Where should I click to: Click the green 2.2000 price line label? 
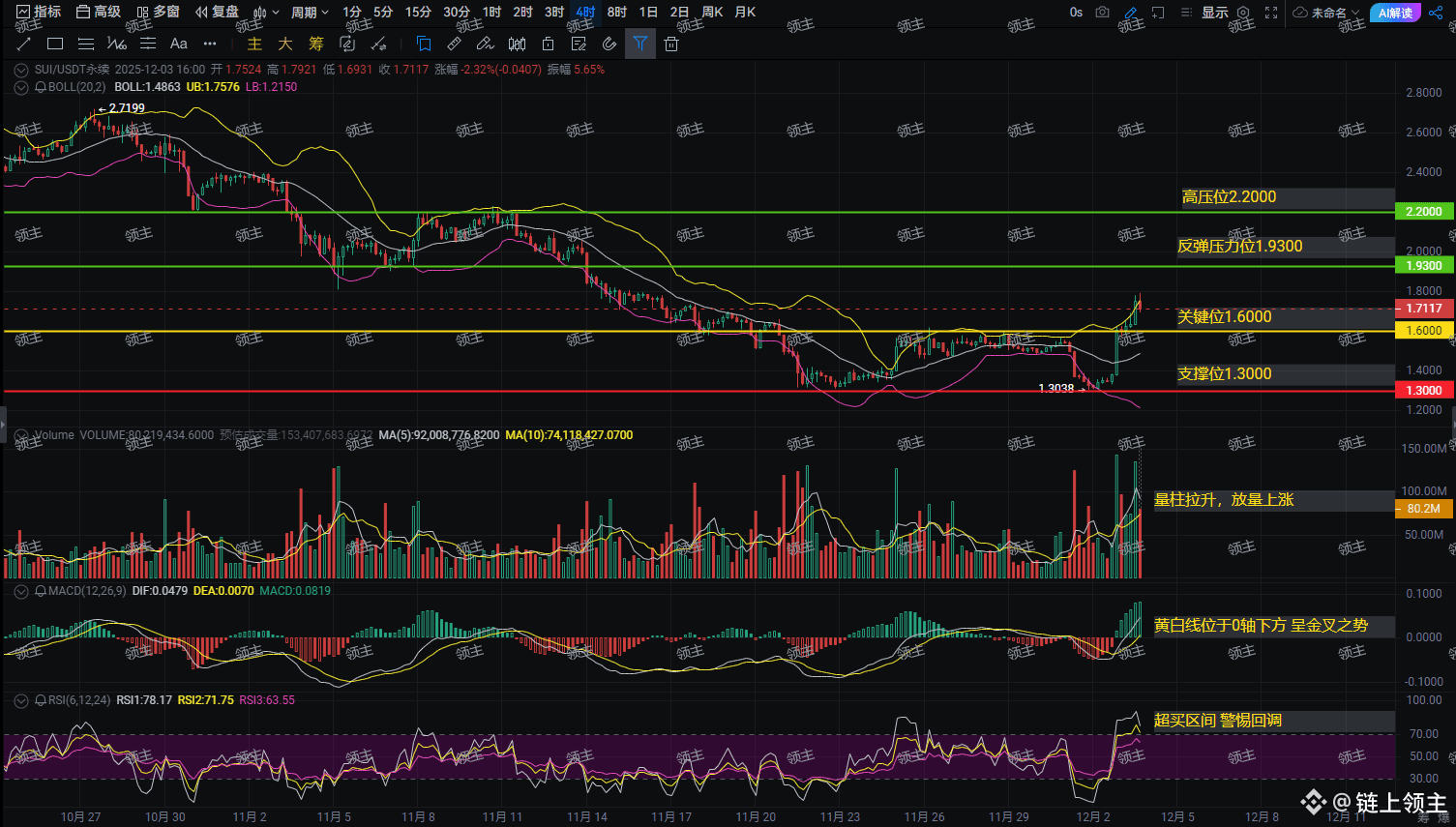point(1423,212)
